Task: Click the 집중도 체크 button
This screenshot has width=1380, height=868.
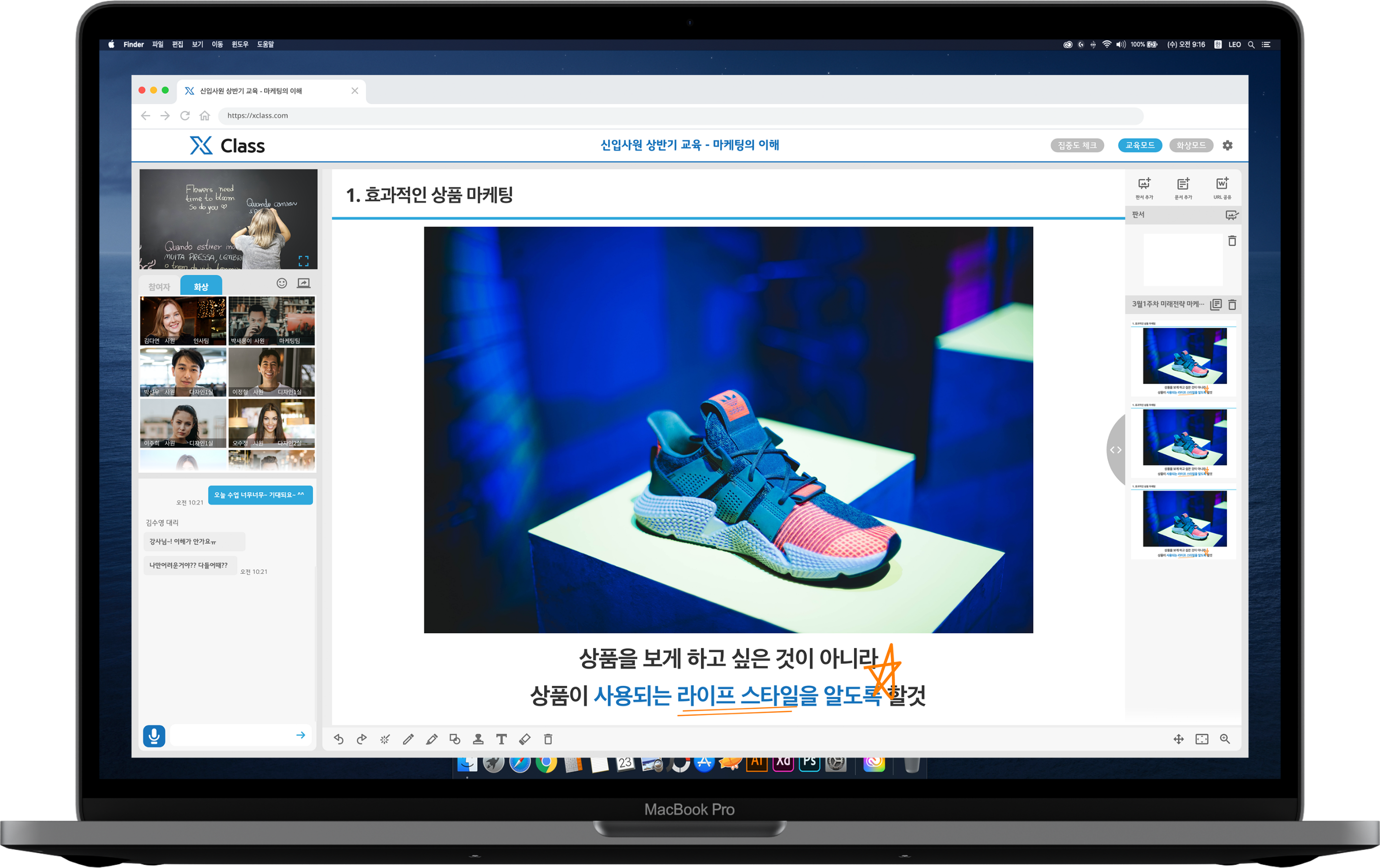Action: 1077,145
